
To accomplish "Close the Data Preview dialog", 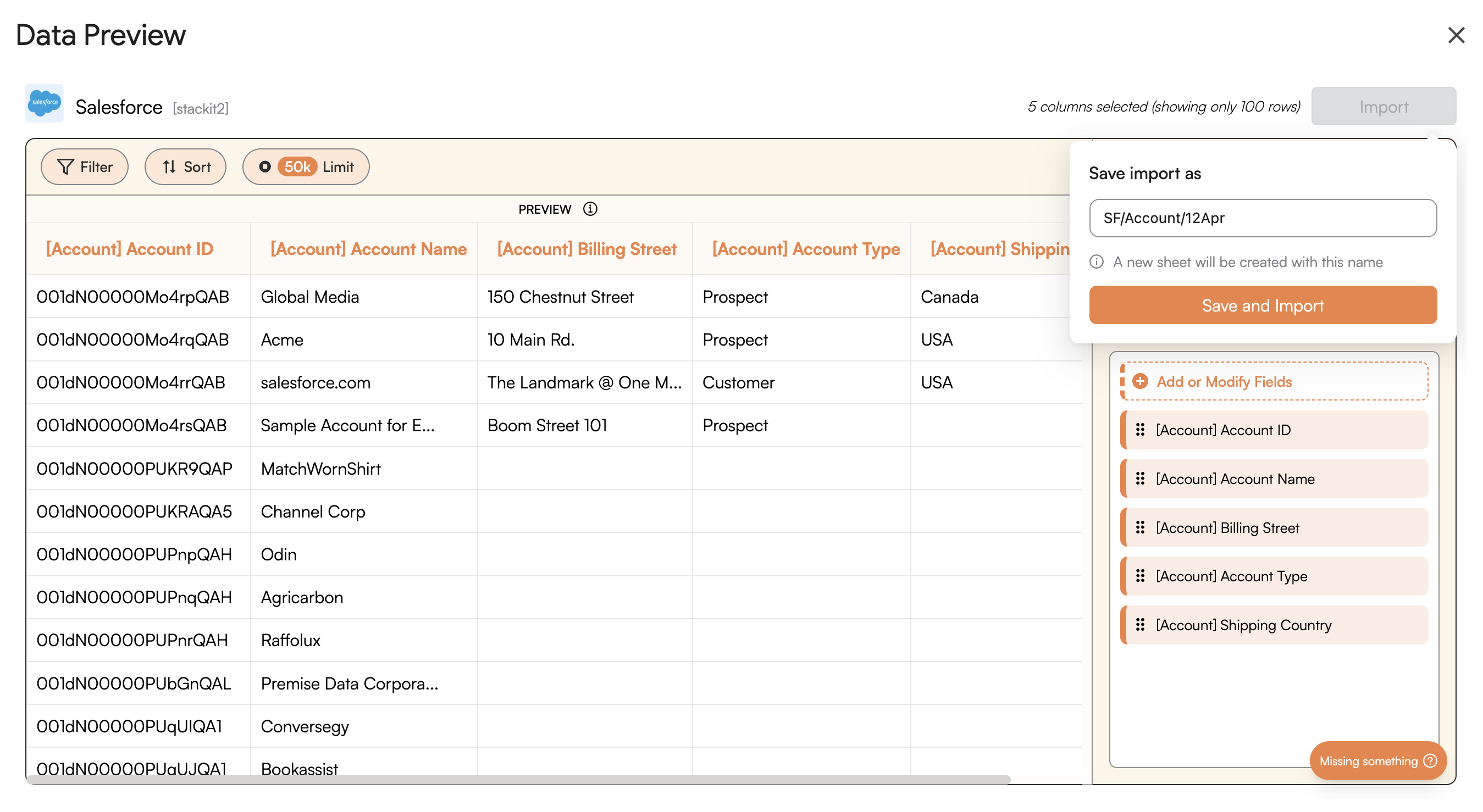I will click(1456, 35).
